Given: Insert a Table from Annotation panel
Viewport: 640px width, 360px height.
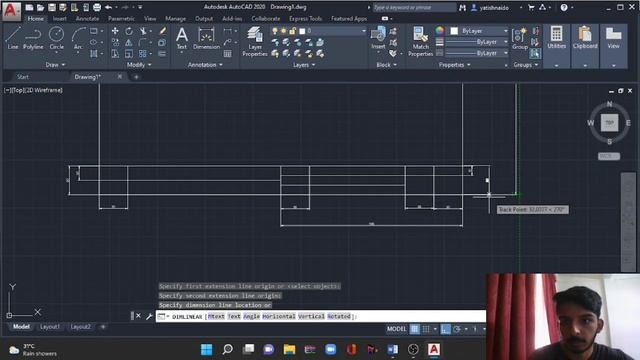Looking at the screenshot, I should point(228,53).
